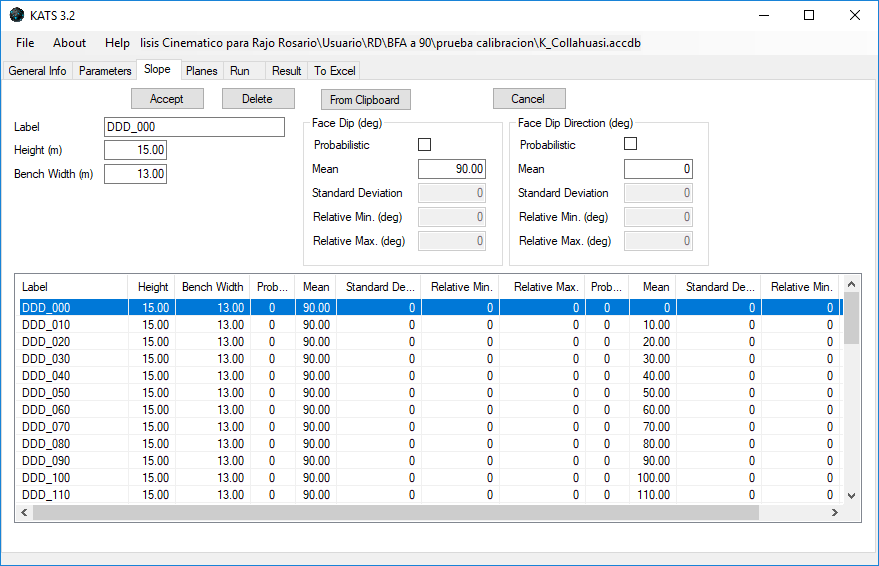Viewport: 879px width, 566px height.
Task: Open the Result tab
Action: 286,71
